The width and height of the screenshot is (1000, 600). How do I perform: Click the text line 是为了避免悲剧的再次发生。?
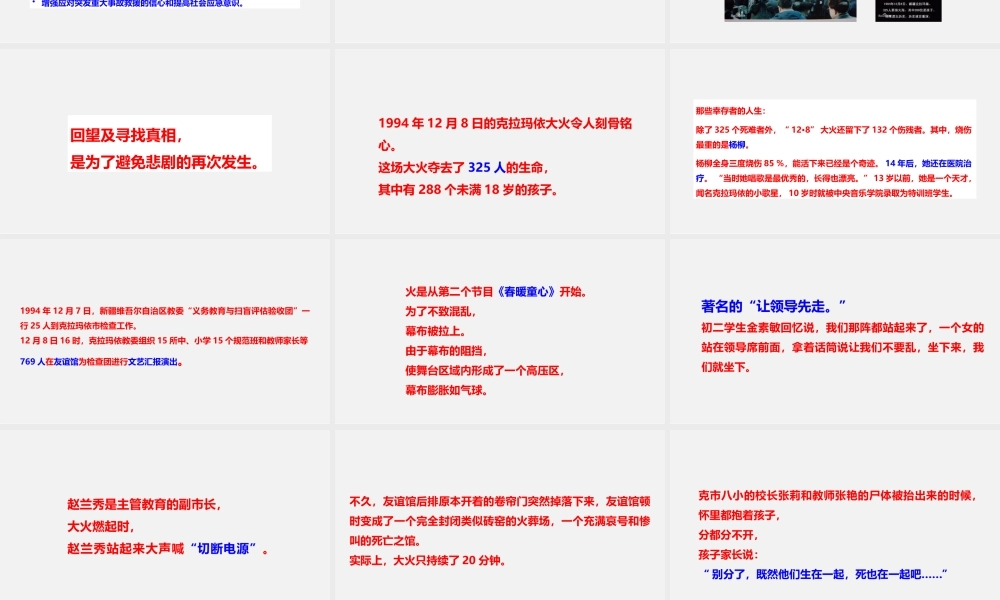pyautogui.click(x=166, y=162)
